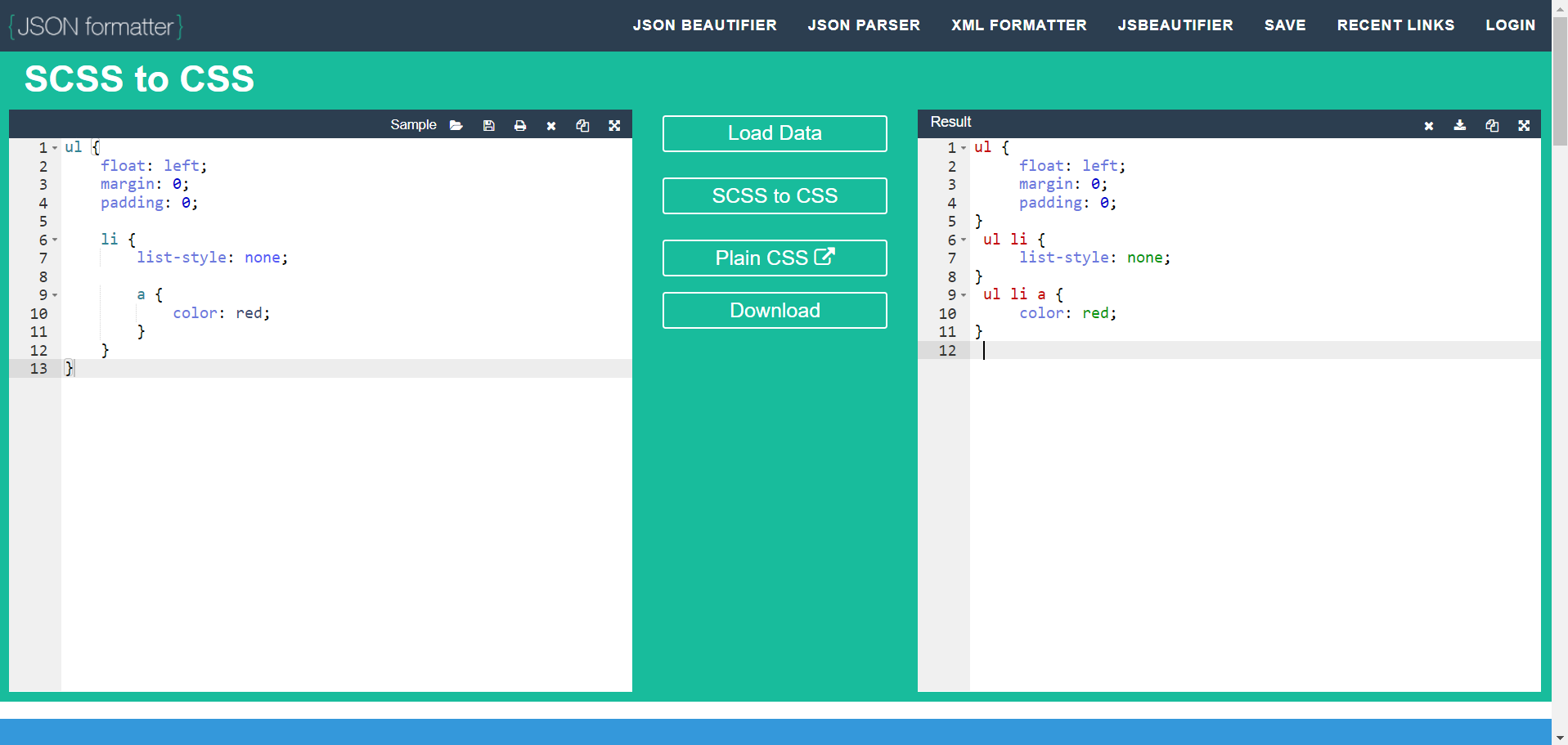Click the page vertical scrollbar thumb

pos(1560,80)
